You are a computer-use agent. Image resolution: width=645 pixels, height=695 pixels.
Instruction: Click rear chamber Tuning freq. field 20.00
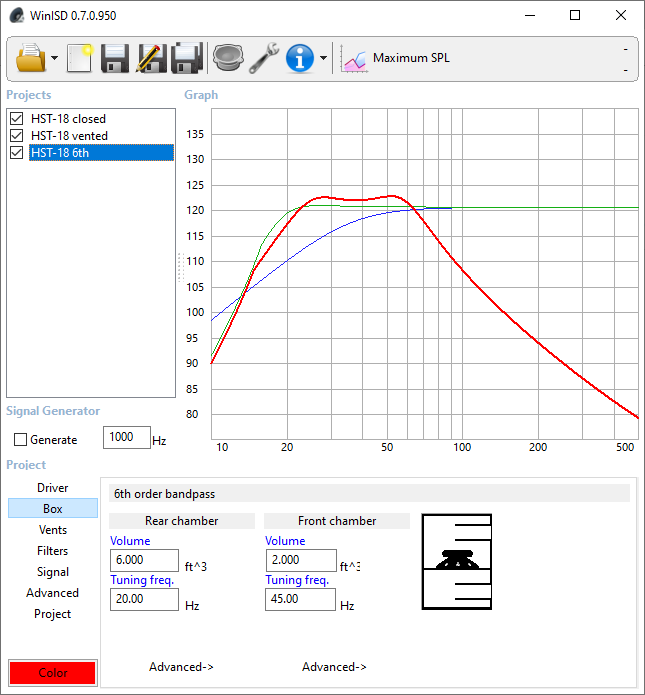pos(144,599)
